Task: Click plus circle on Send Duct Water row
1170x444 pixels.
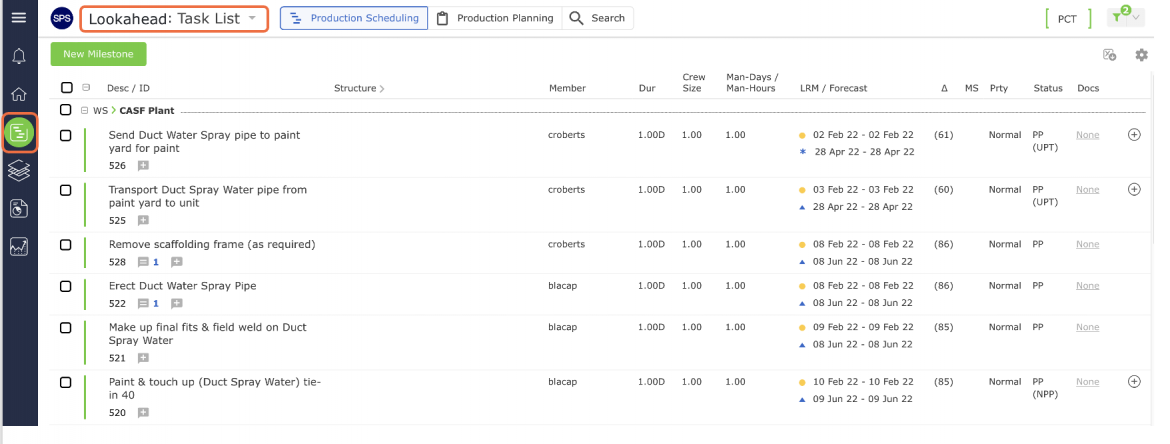Action: [x=1134, y=135]
